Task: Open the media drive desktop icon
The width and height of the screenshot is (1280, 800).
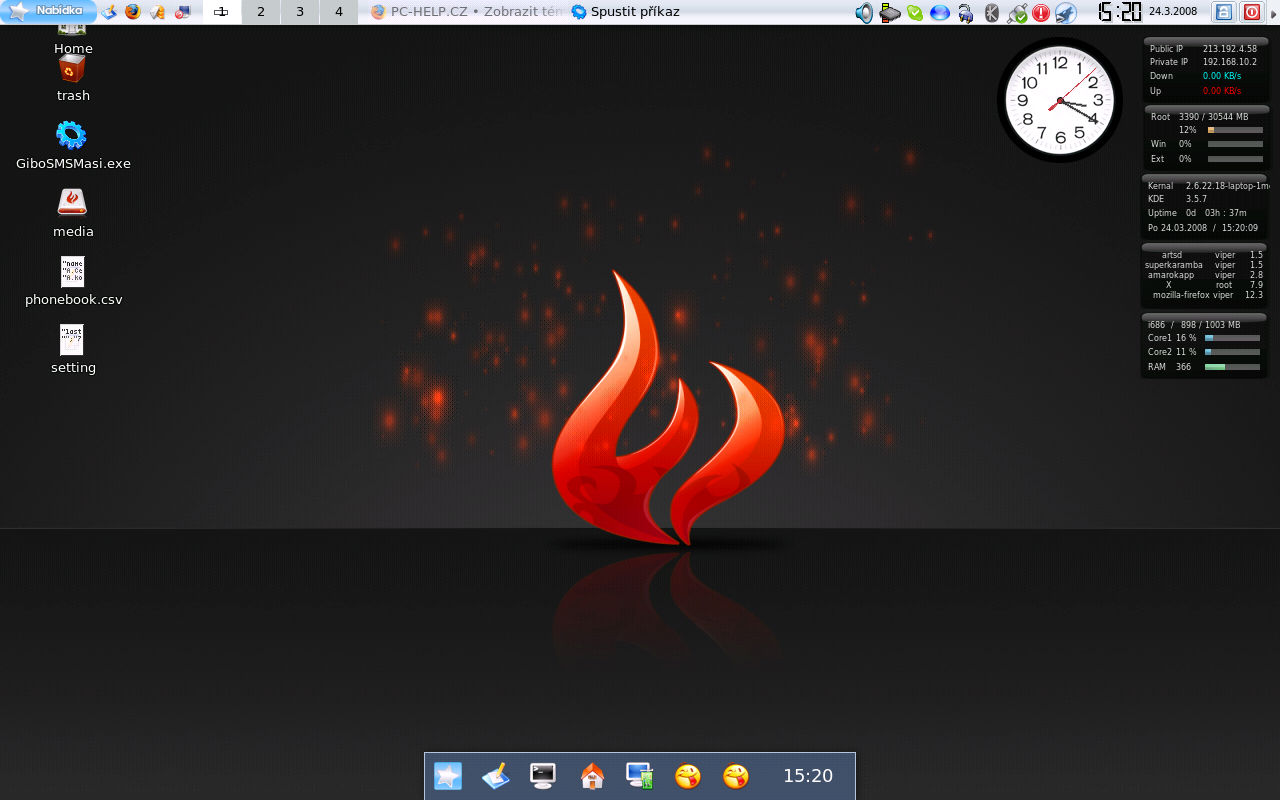Action: (x=72, y=203)
